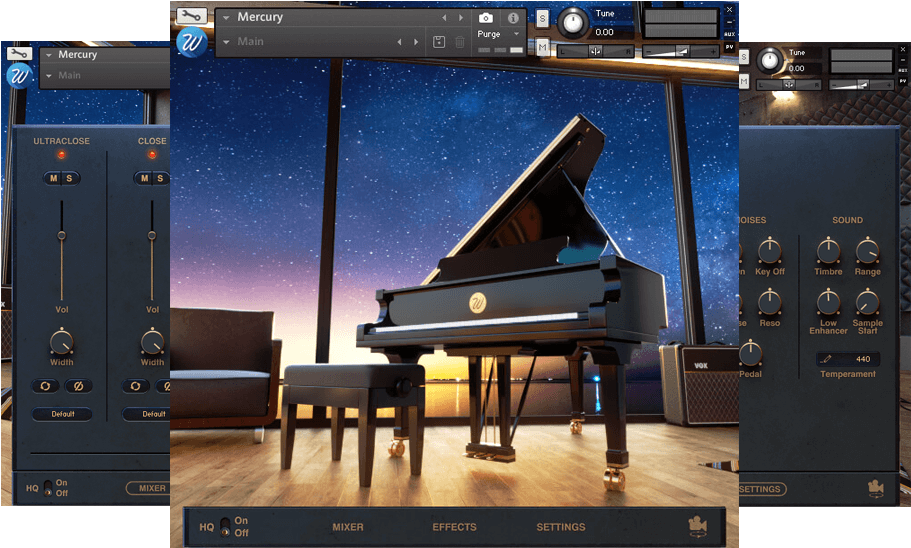Select next preset beside Main

click(416, 42)
